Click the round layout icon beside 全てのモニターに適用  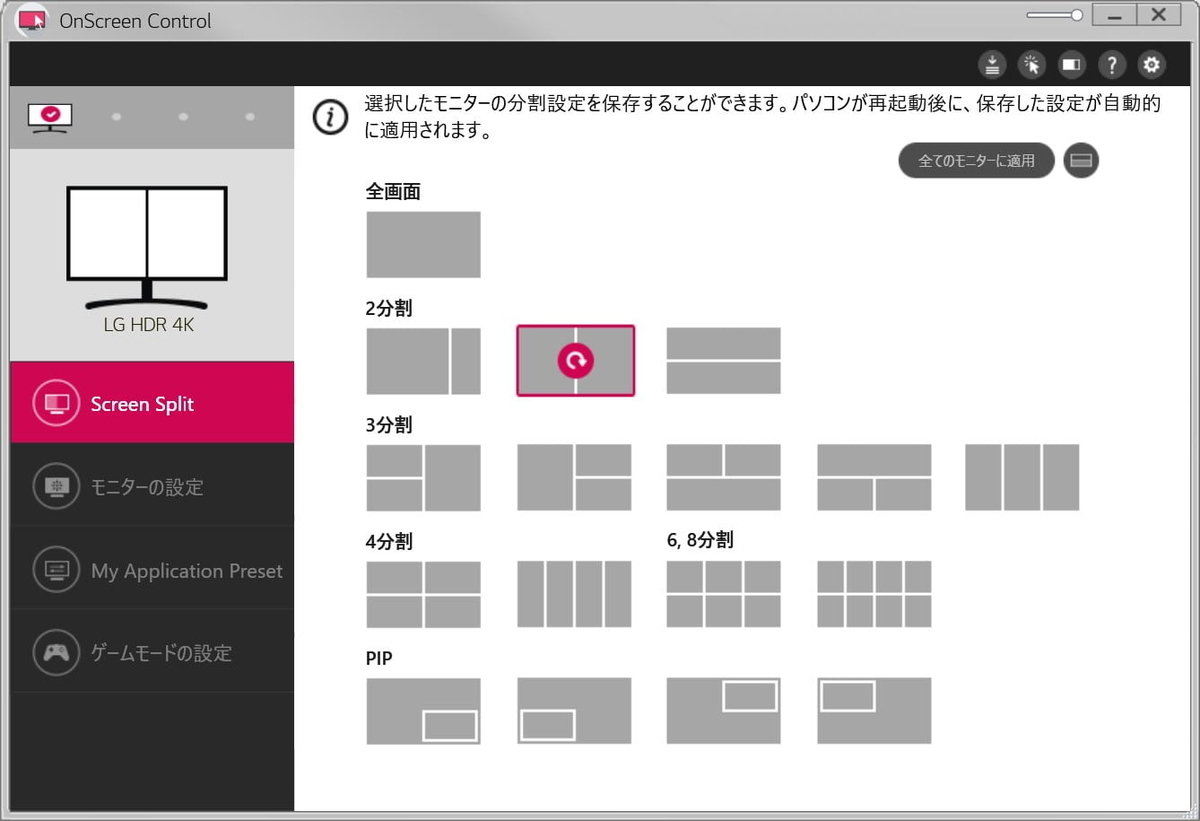point(1081,160)
